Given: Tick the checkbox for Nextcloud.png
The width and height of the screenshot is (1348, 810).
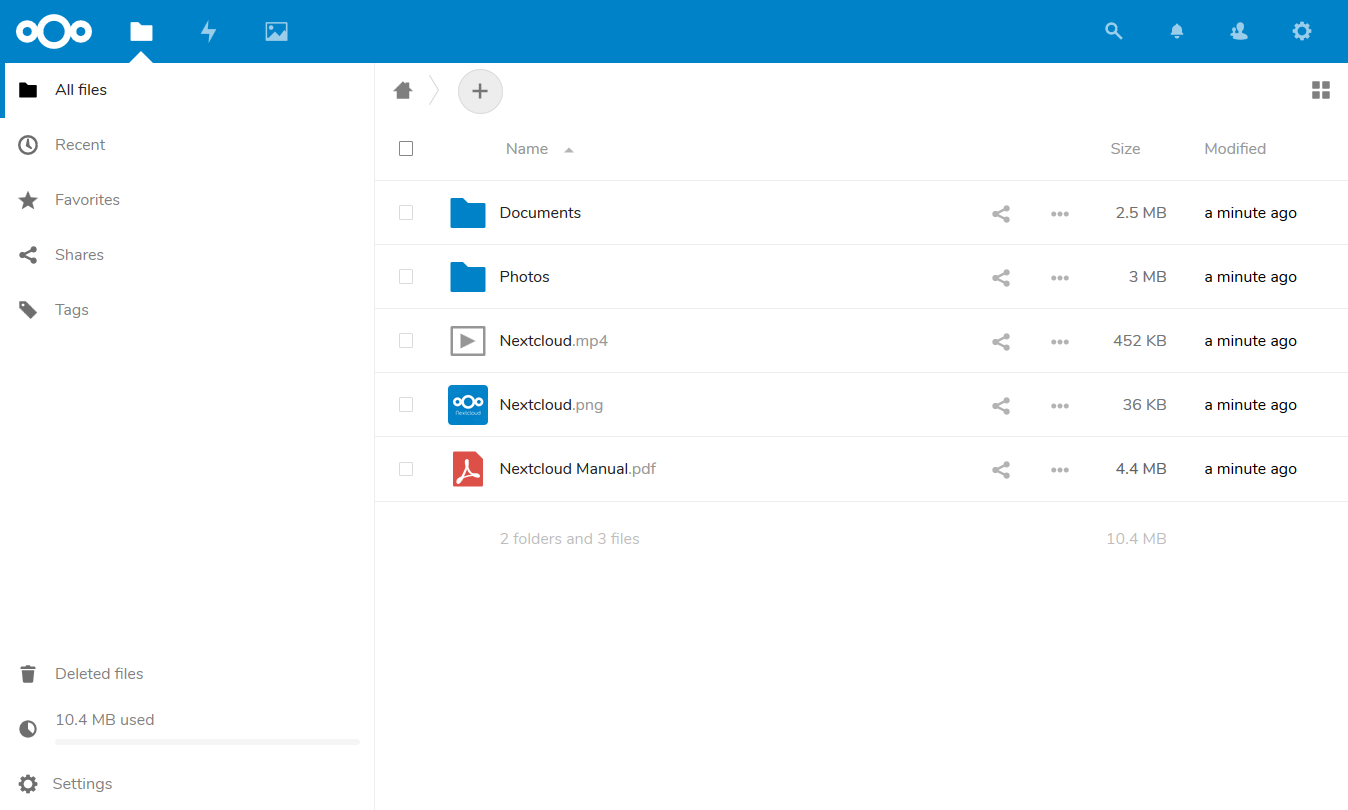Looking at the screenshot, I should pyautogui.click(x=406, y=405).
